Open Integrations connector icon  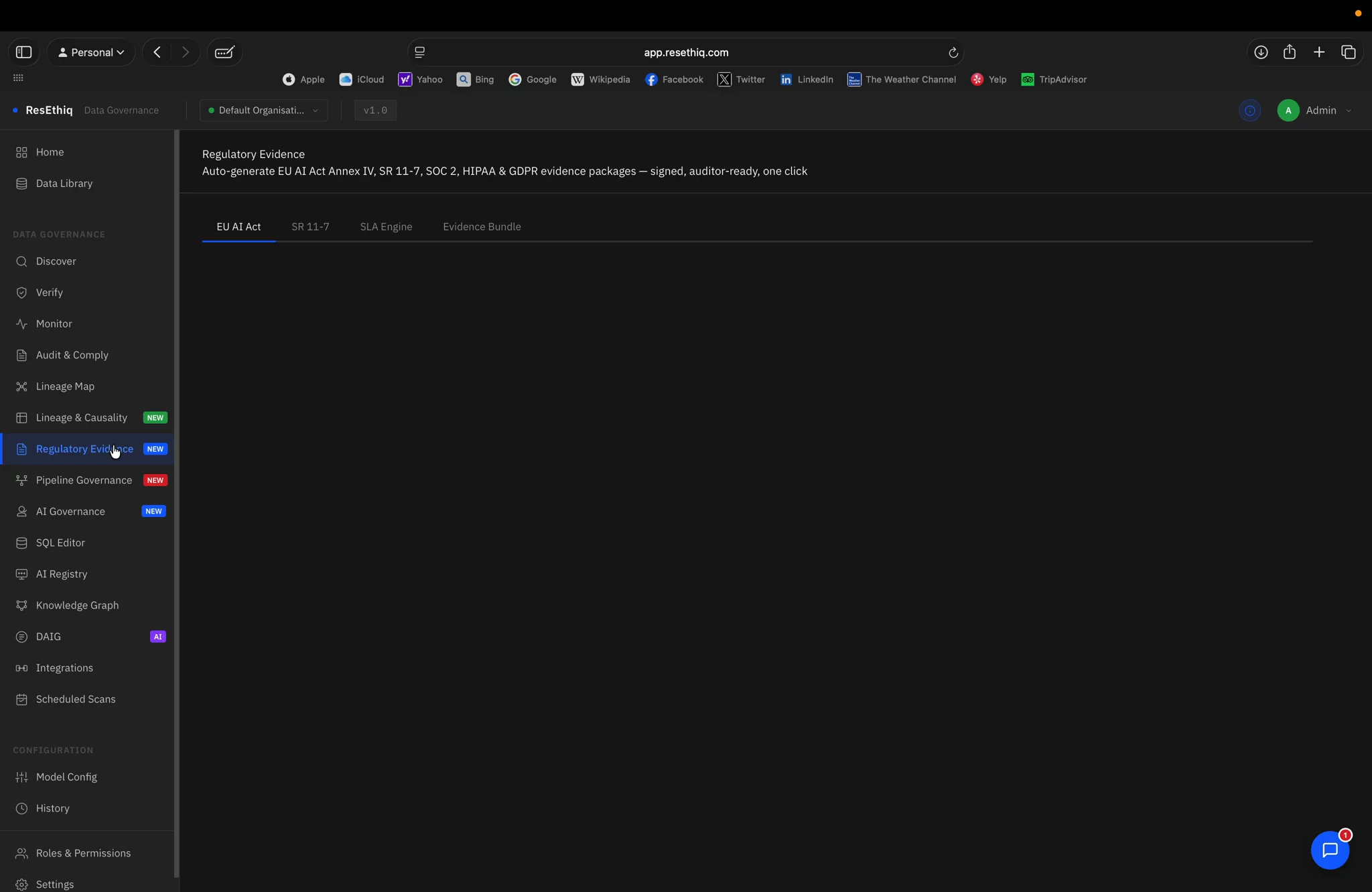(x=21, y=668)
